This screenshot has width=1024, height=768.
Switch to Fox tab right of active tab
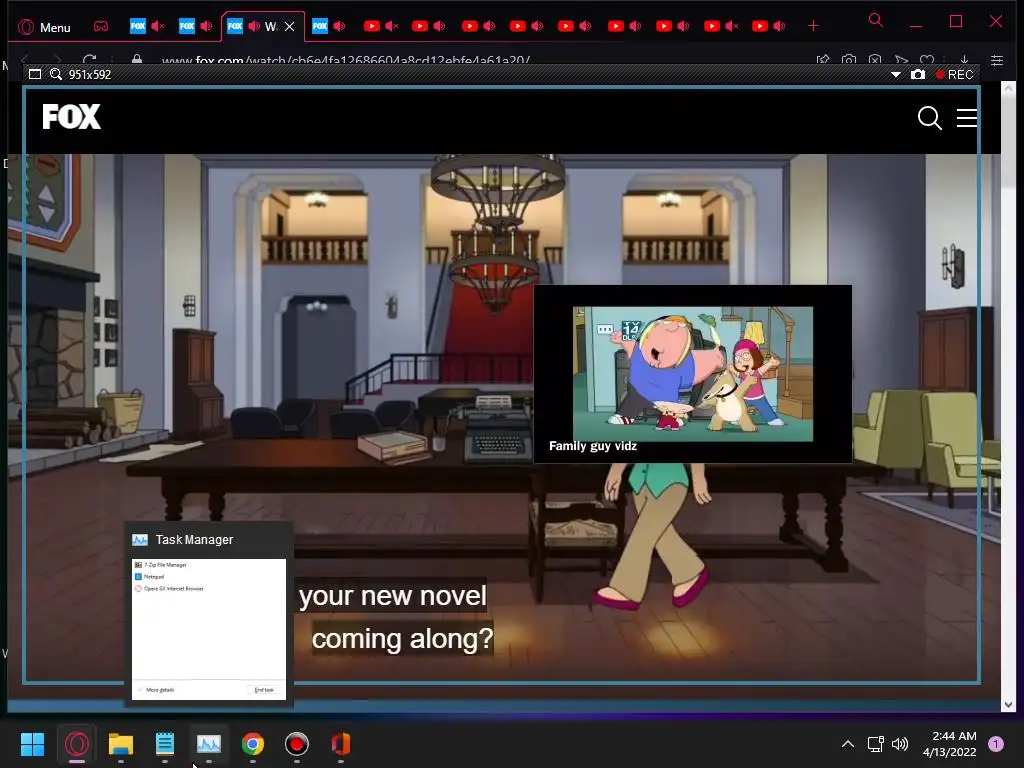(x=320, y=26)
